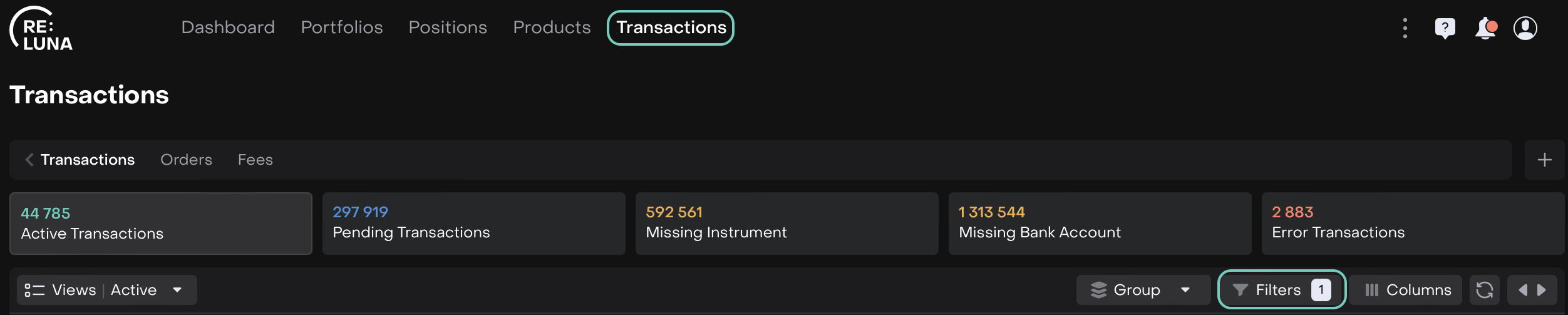Open the Filters button
Image resolution: width=1568 pixels, height=315 pixels.
click(x=1281, y=290)
